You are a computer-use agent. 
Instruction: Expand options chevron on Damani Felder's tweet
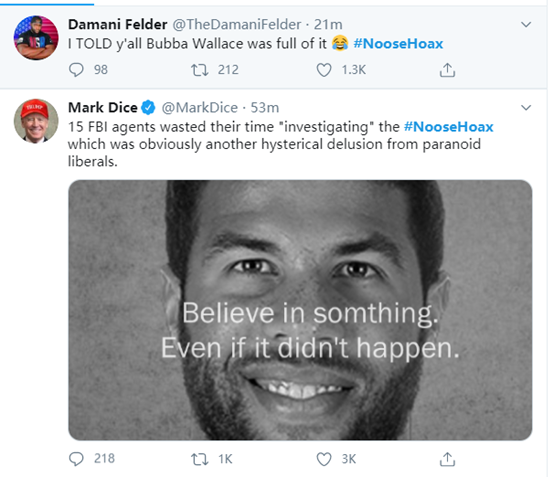pos(526,24)
